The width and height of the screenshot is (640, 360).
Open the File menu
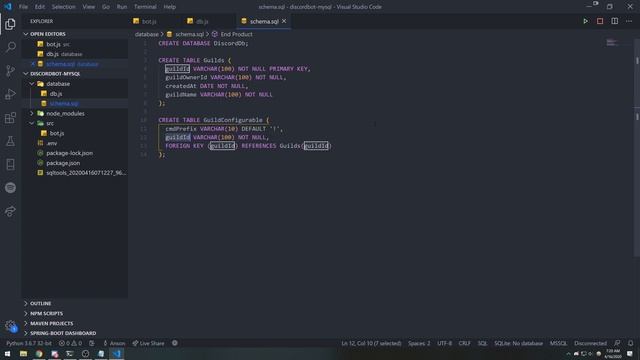click(x=23, y=7)
